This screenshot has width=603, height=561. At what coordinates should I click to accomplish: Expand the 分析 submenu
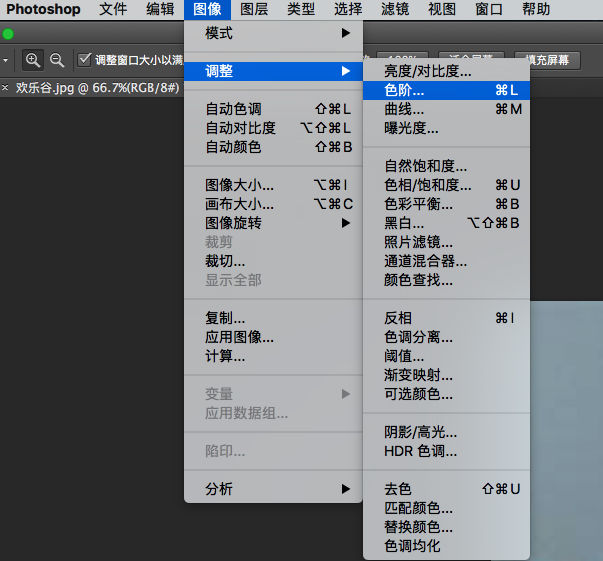coord(273,489)
